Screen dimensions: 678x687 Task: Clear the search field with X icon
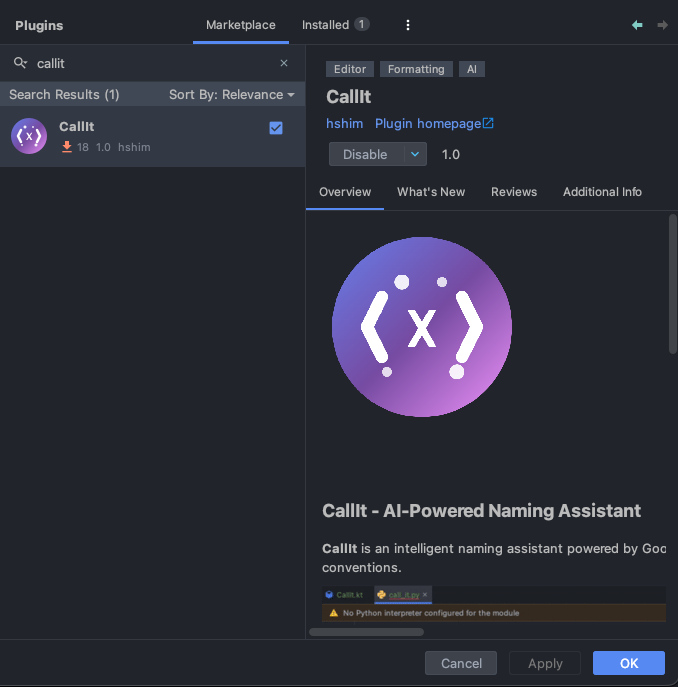[x=284, y=63]
